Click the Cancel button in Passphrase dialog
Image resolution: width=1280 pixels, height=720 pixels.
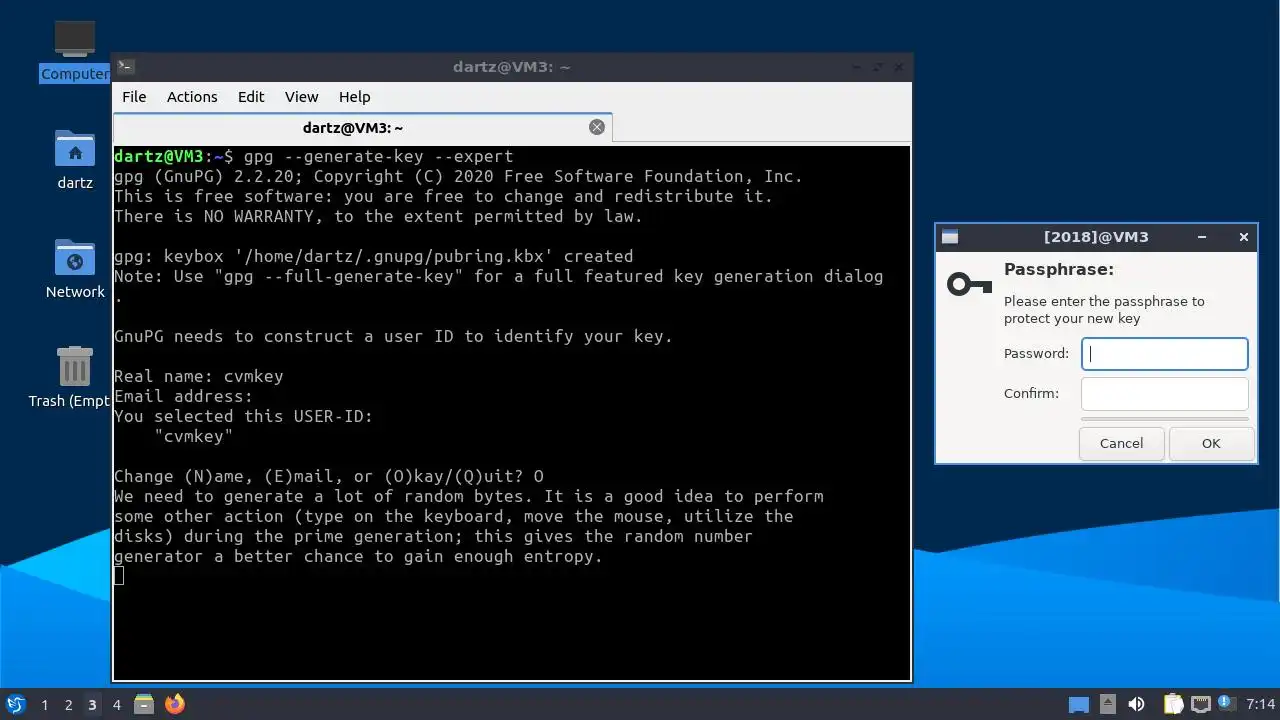tap(1121, 443)
